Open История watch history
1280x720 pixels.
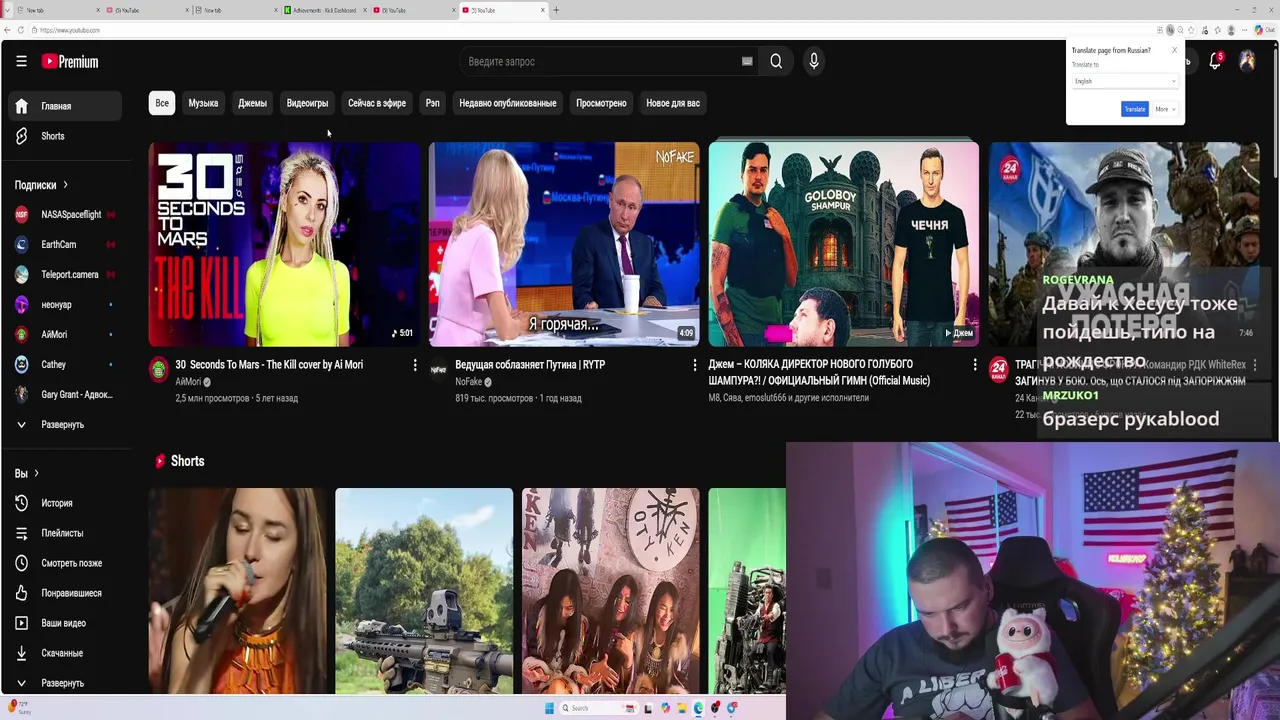64,503
